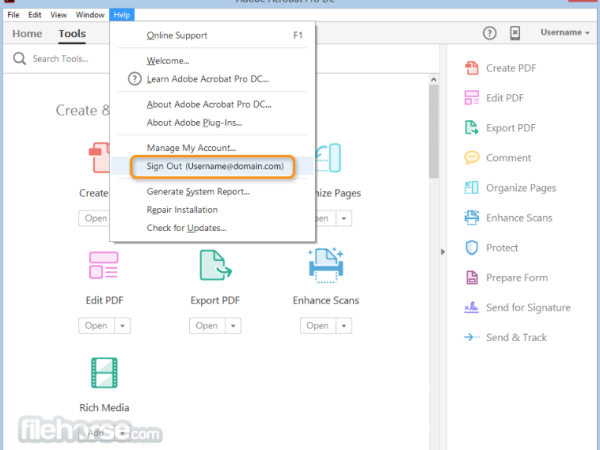This screenshot has height=450, width=600.
Task: Open the File menu
Action: [x=13, y=15]
